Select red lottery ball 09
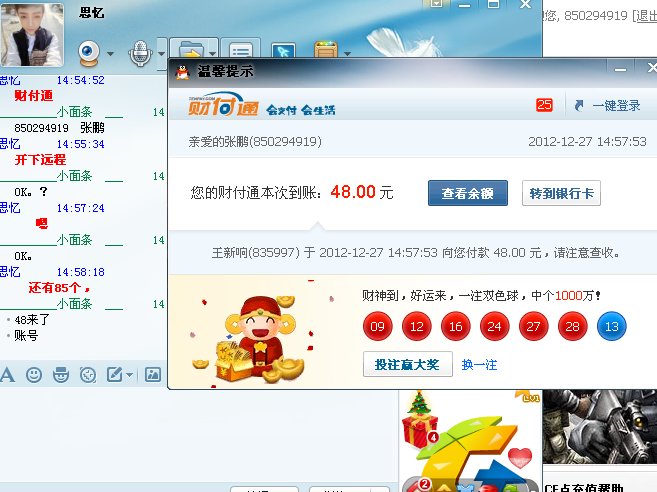657x492 pixels. (378, 326)
